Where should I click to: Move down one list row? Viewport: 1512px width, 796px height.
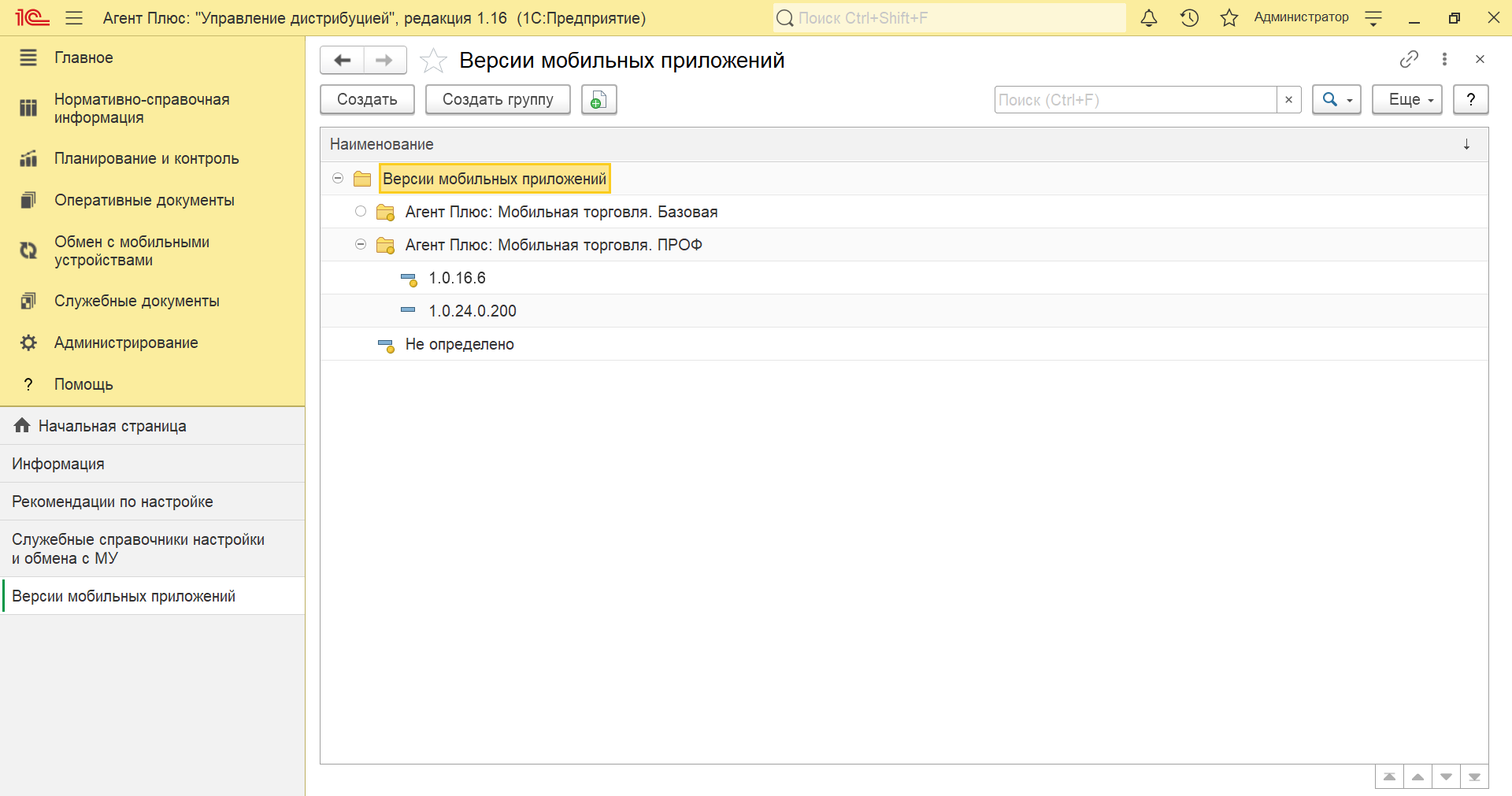(1446, 777)
